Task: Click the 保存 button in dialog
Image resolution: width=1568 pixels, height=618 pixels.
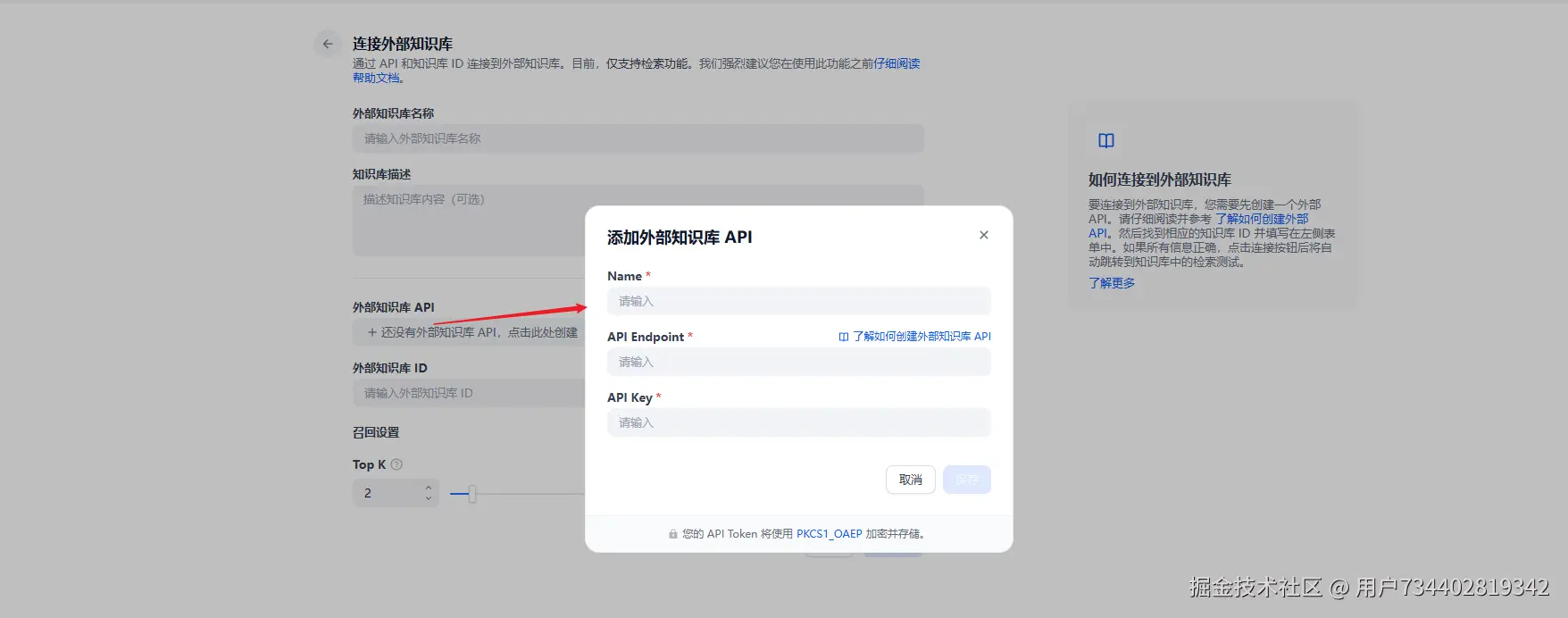Action: 966,480
